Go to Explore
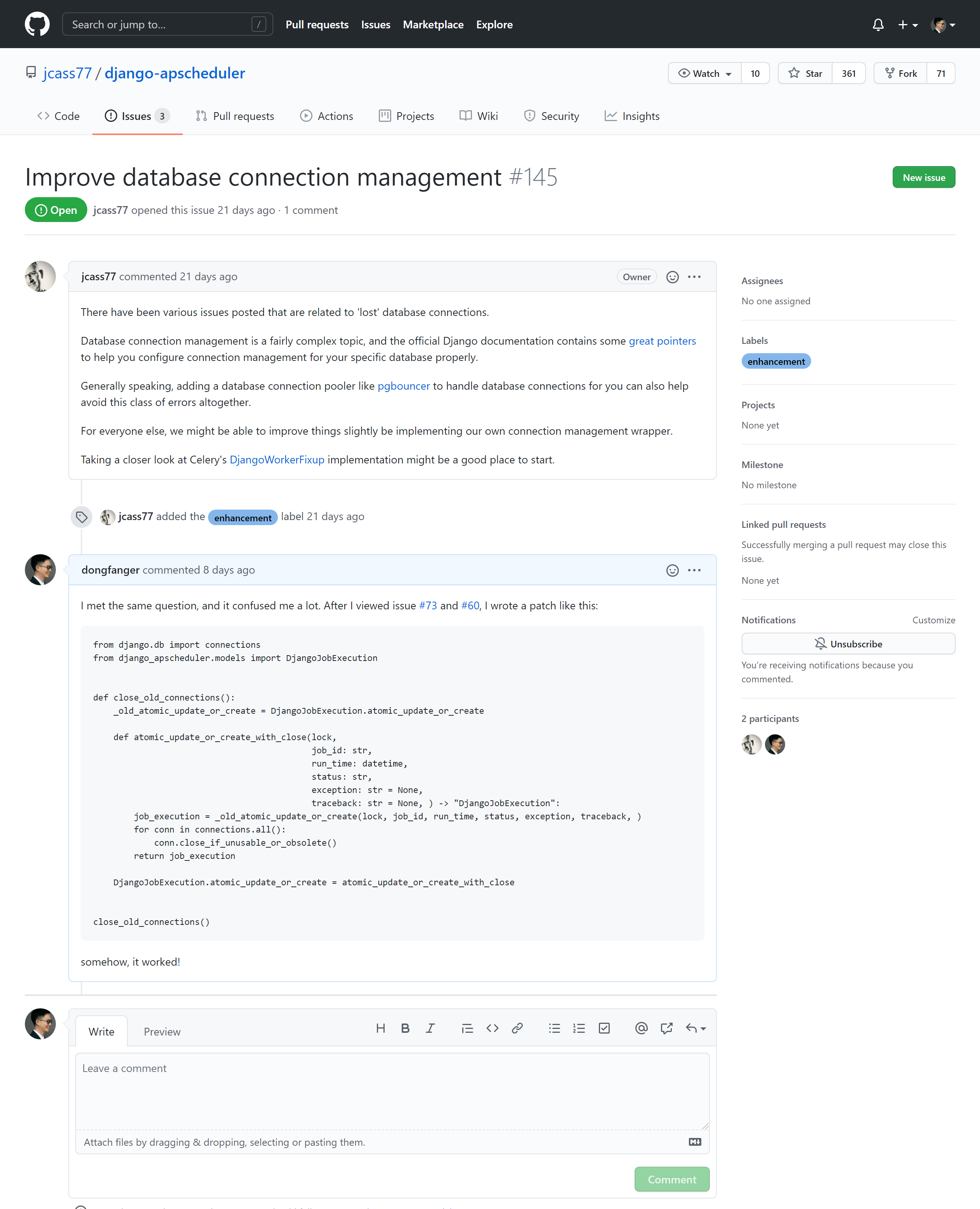980x1209 pixels. coord(494,25)
